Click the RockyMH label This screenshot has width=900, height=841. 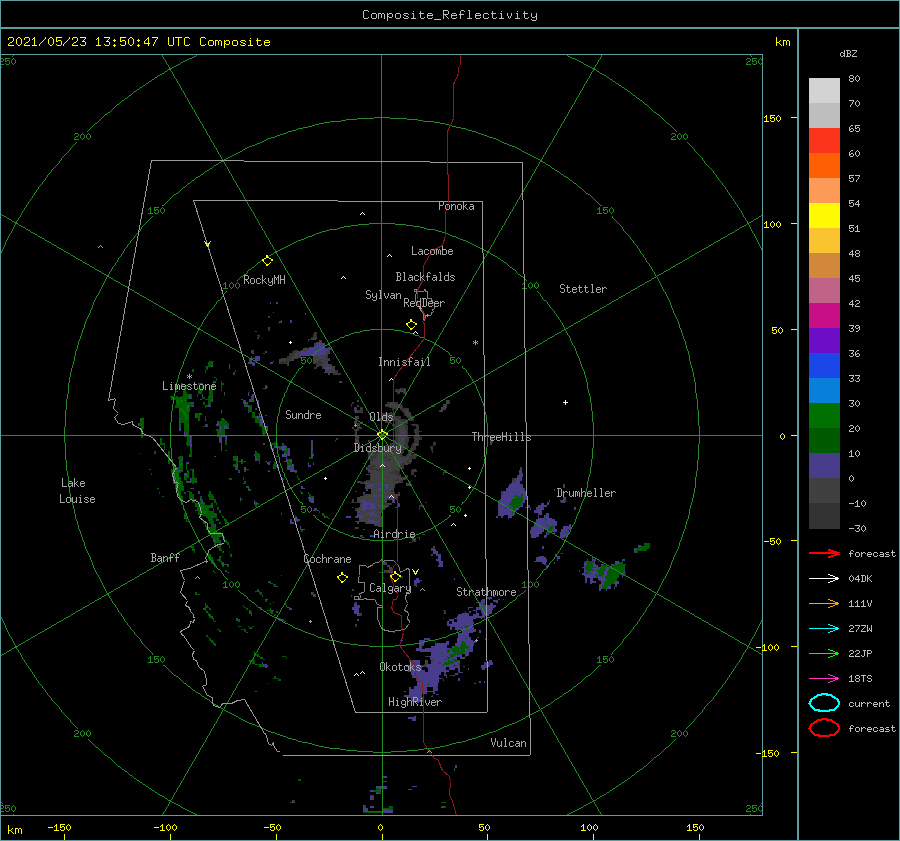tap(264, 280)
